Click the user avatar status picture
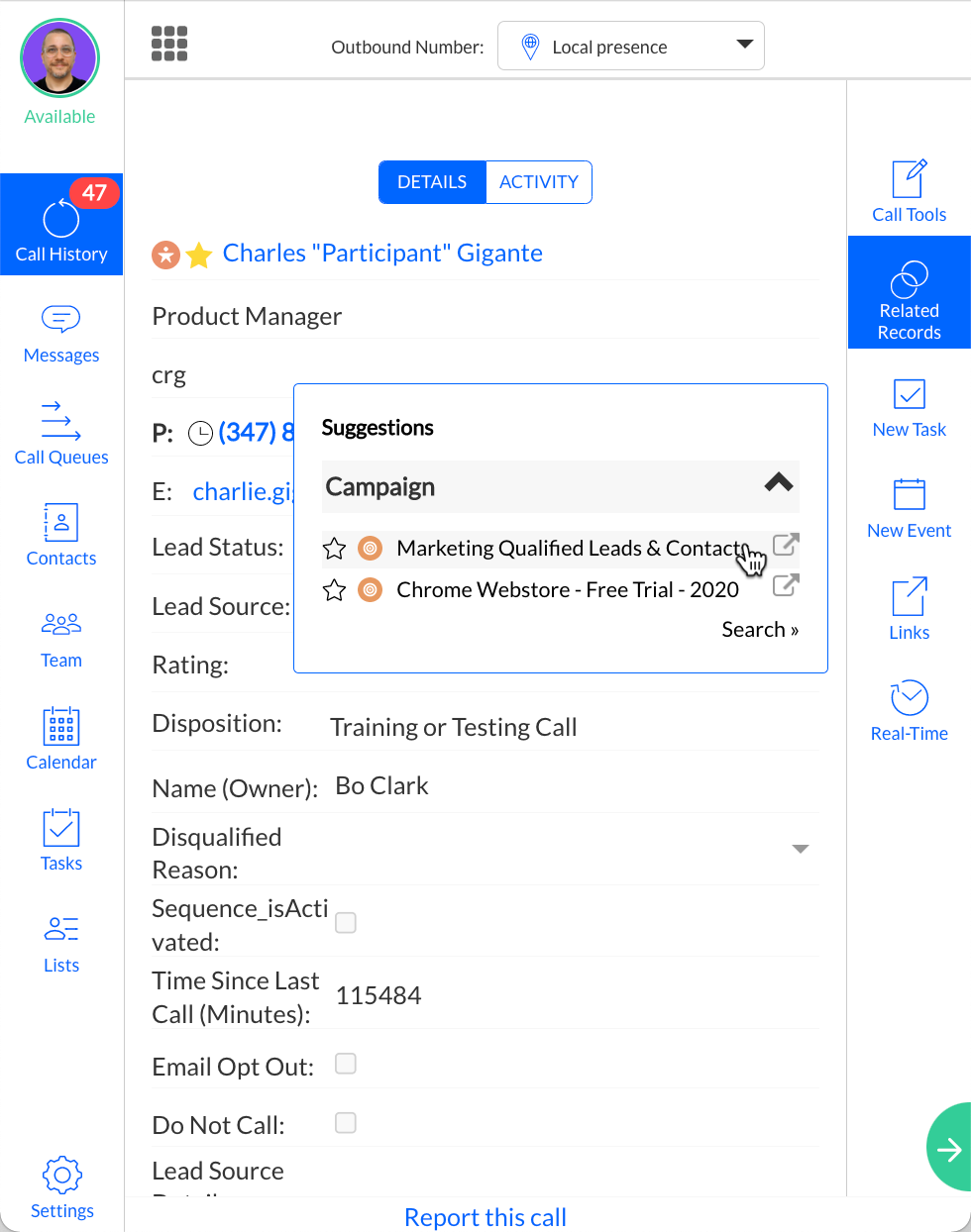This screenshot has height=1232, width=971. point(60,58)
